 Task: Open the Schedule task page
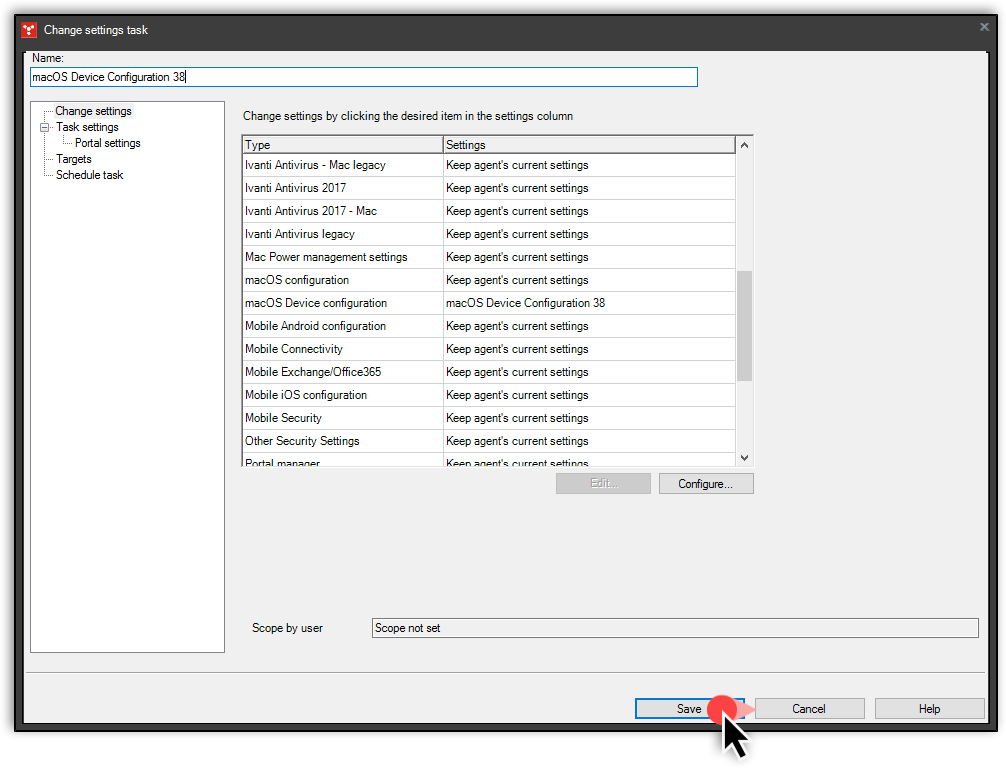tap(89, 174)
